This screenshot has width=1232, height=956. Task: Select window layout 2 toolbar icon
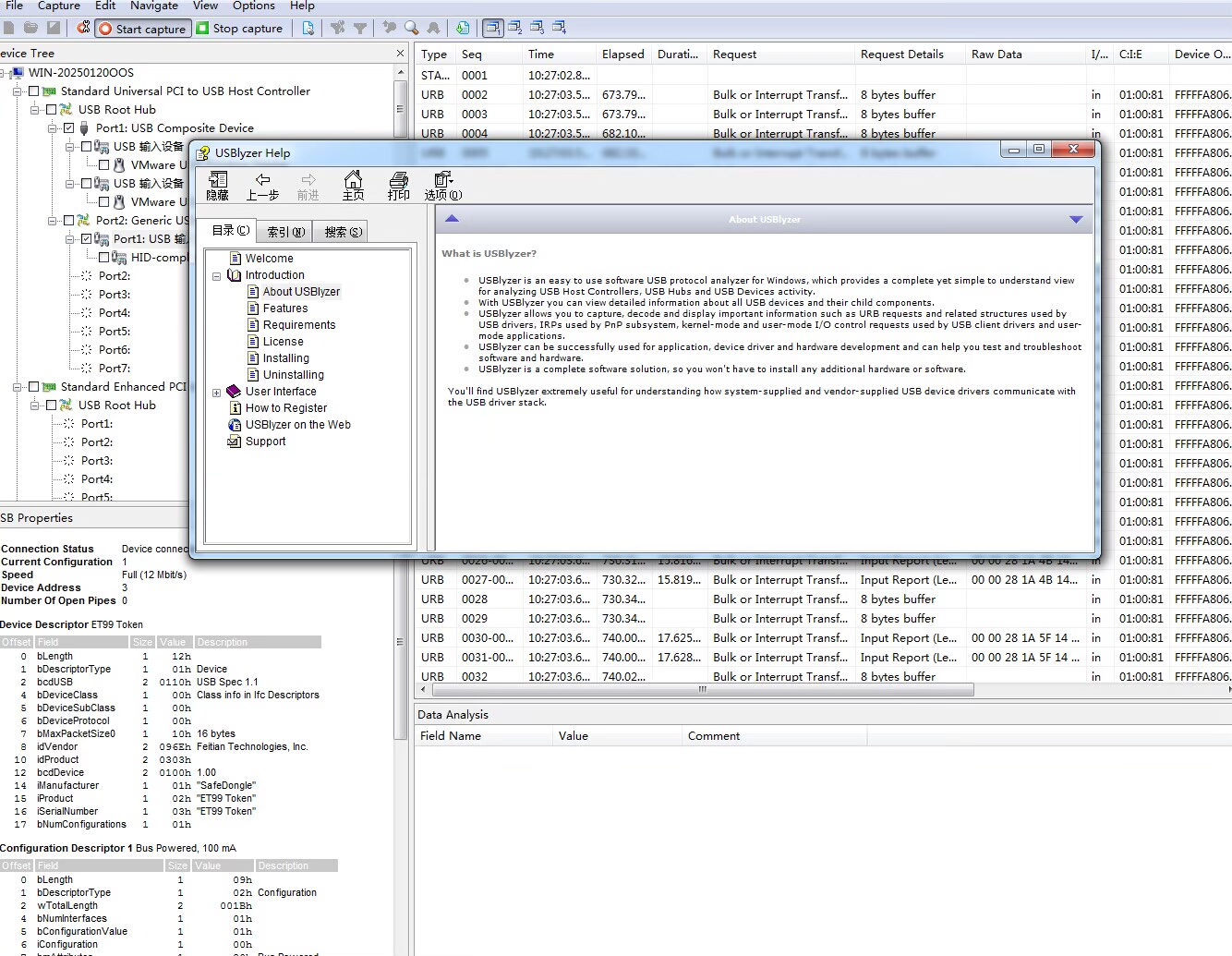[x=515, y=28]
